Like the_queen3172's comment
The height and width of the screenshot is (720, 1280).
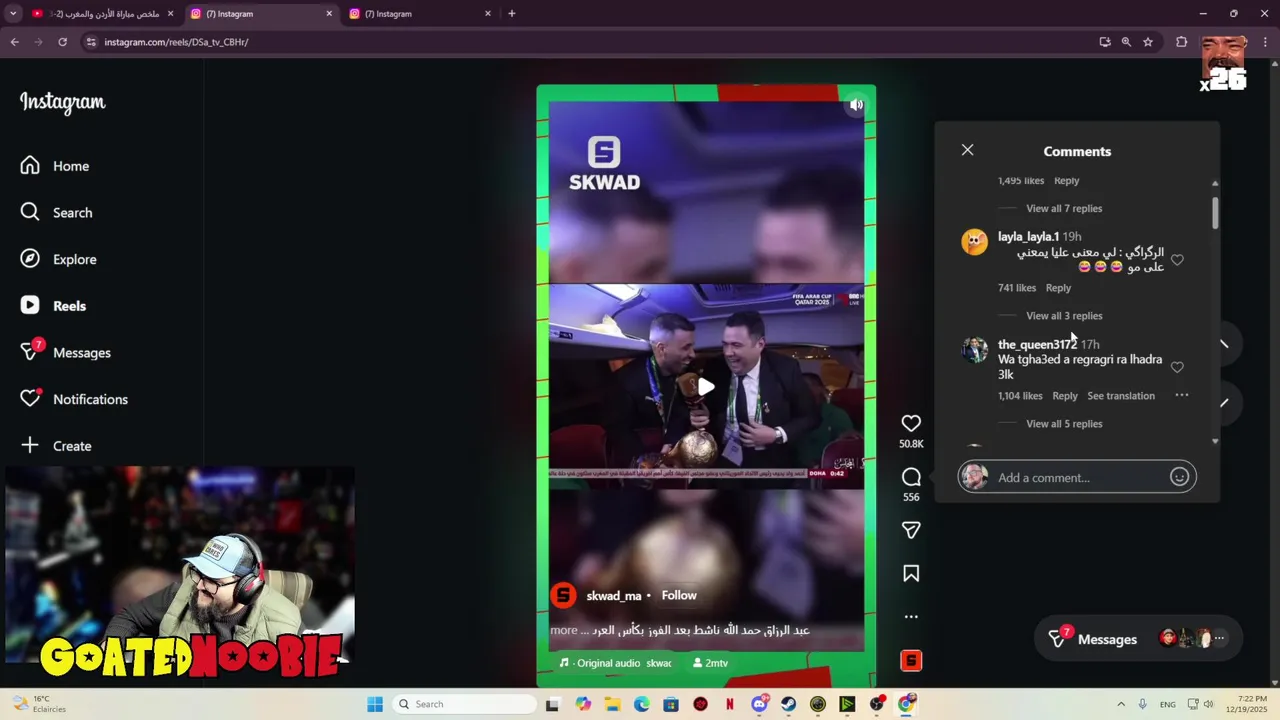[x=1177, y=368]
